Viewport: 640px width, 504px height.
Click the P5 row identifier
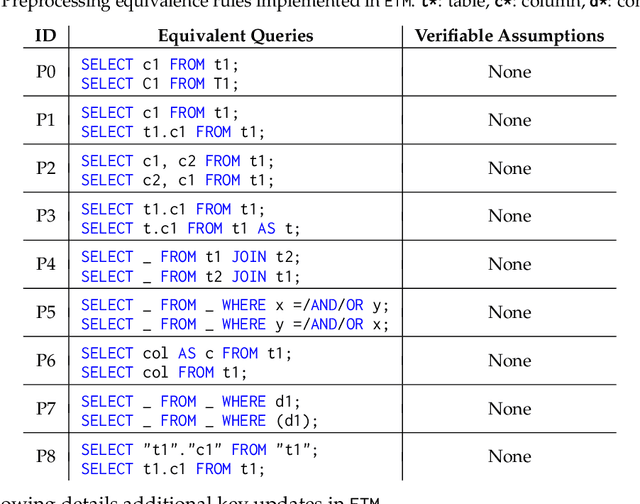[46, 312]
